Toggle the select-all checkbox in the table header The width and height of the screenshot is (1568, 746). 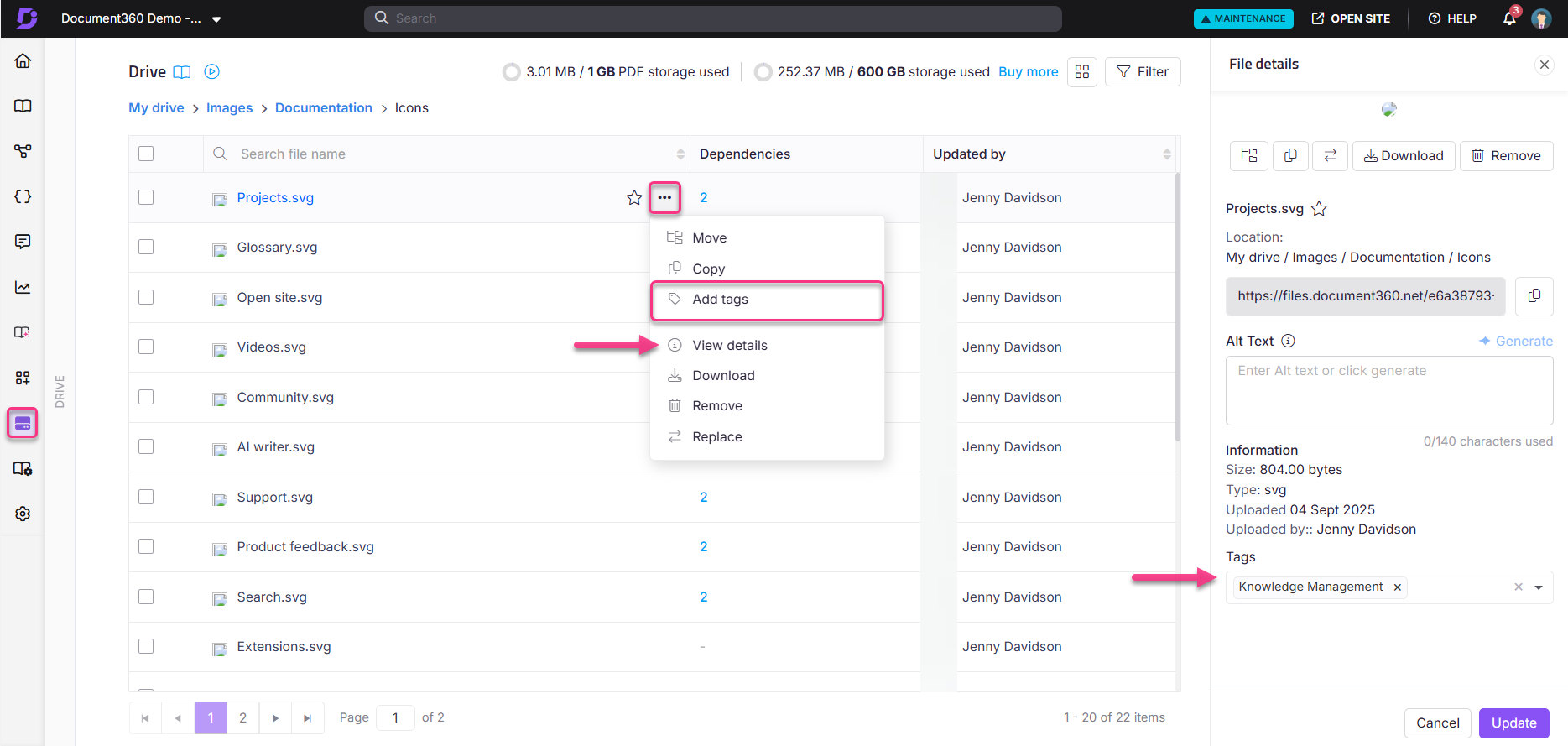click(146, 154)
